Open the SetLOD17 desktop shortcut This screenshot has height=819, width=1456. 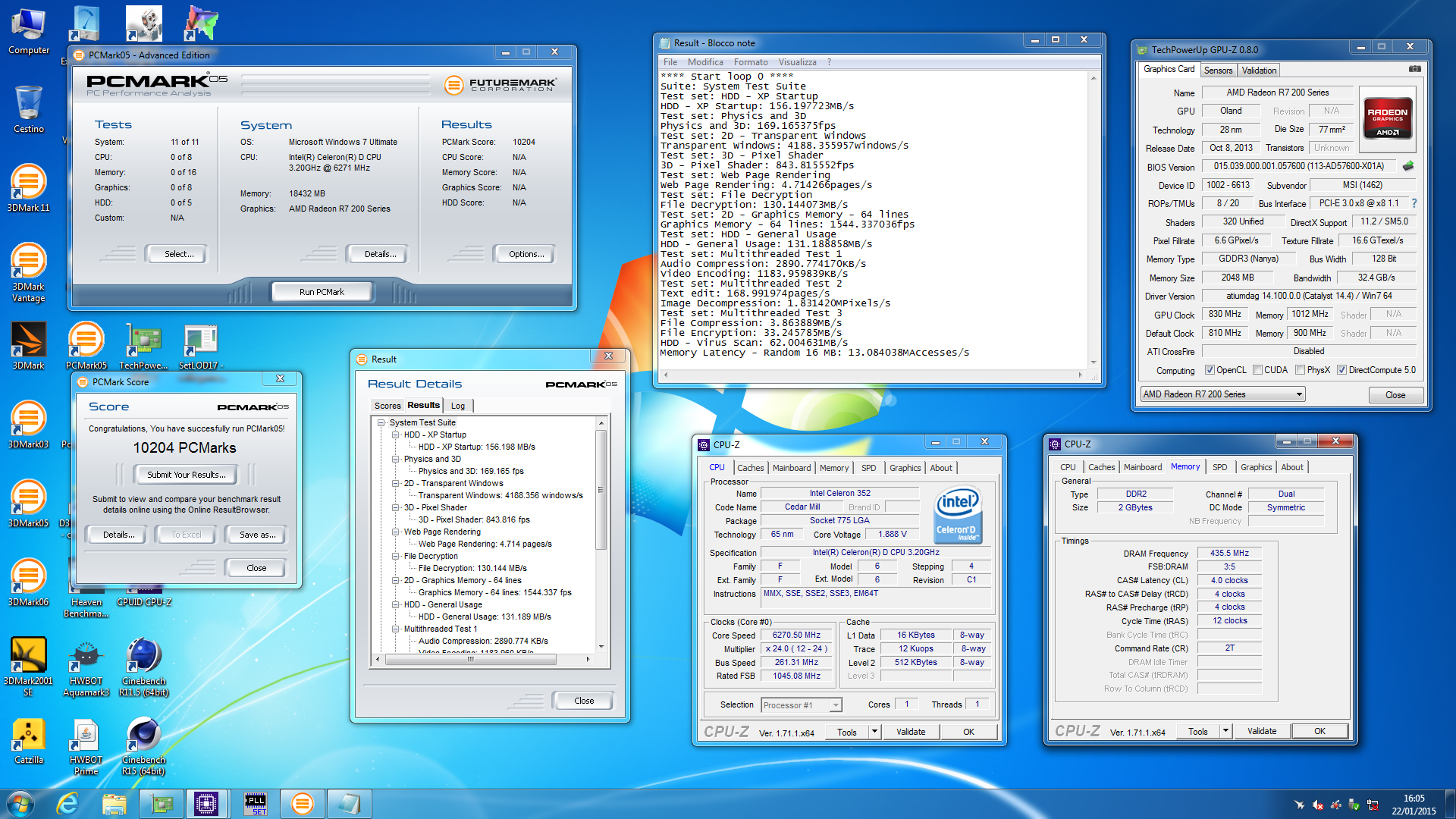[x=202, y=346]
